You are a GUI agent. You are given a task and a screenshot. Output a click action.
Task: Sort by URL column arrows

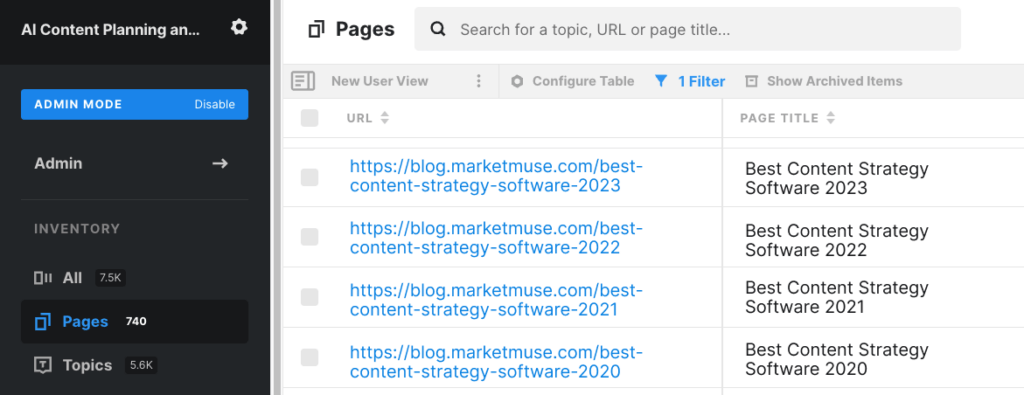coord(385,118)
